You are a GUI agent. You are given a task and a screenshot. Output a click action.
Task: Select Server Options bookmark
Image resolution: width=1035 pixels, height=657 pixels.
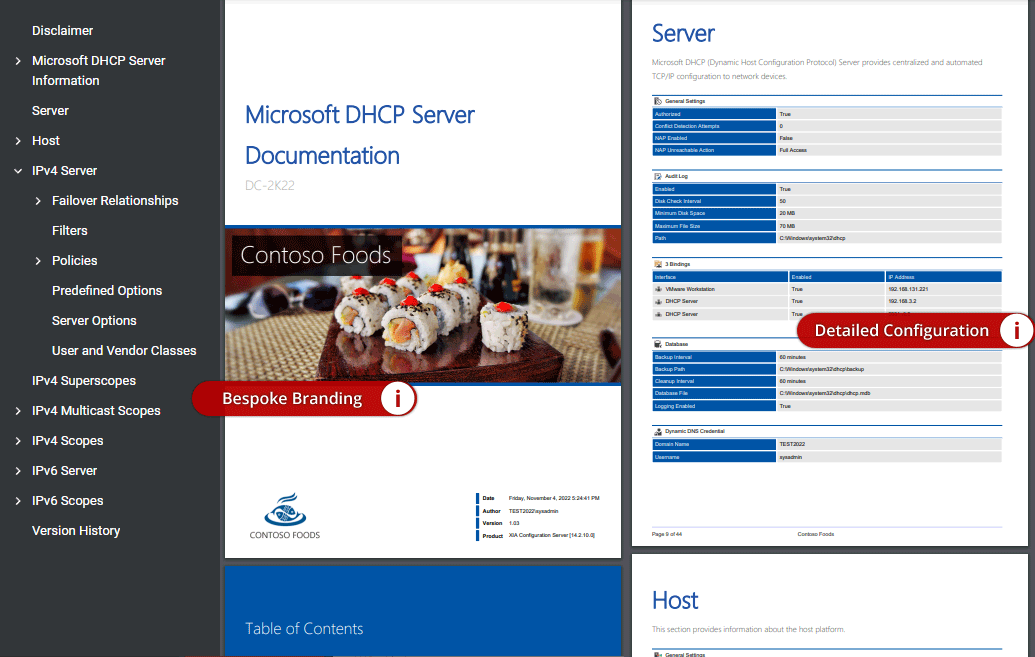94,320
